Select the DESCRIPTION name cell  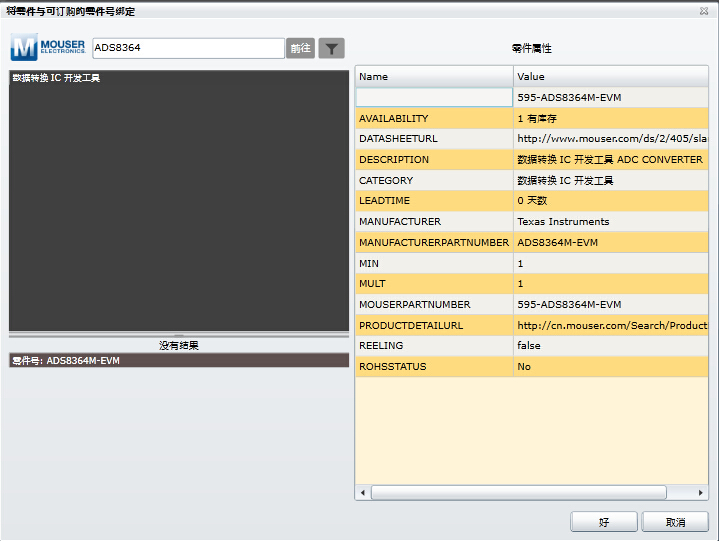434,160
